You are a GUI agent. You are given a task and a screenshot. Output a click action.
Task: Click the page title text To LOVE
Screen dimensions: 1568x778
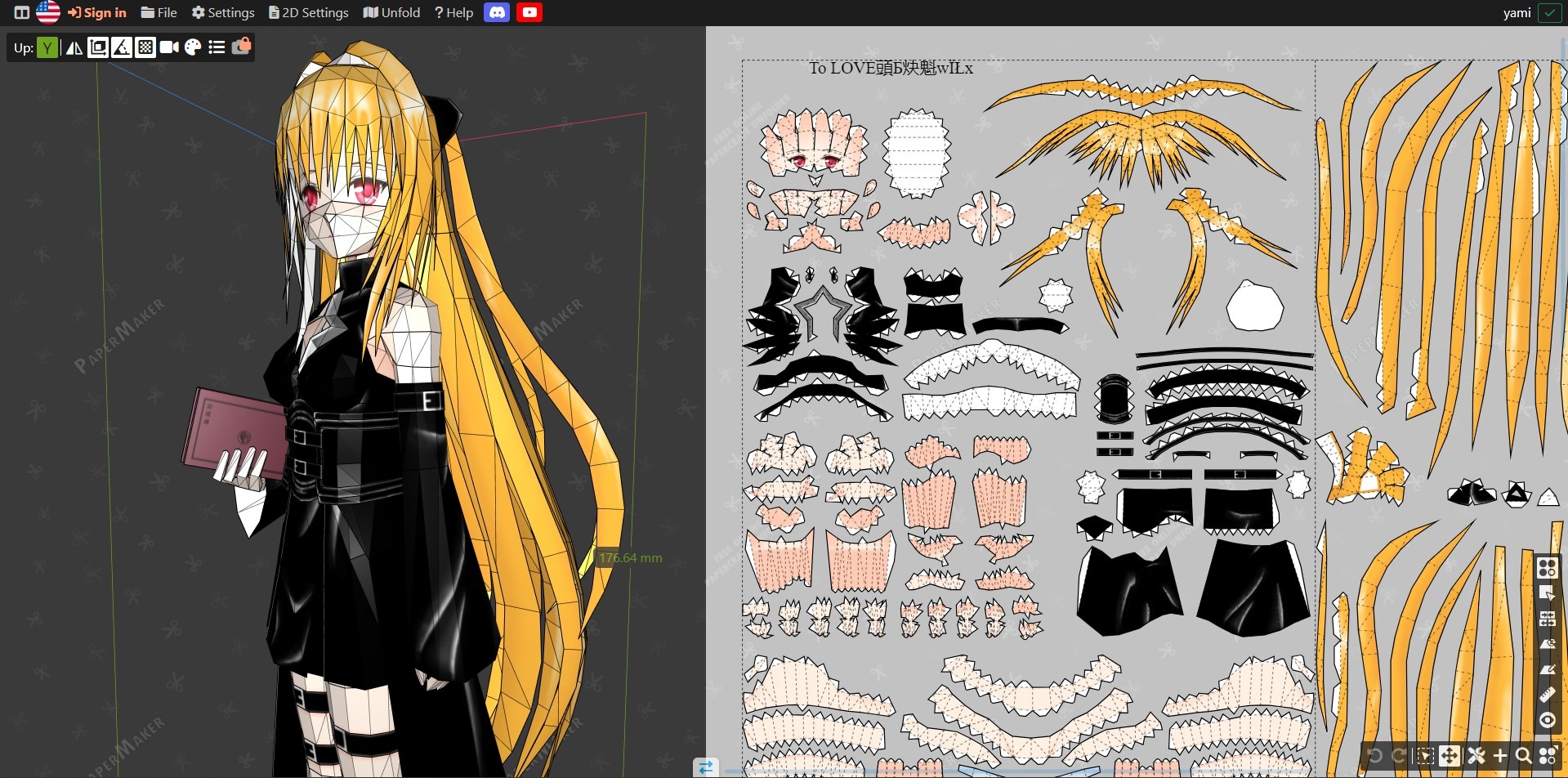tap(891, 68)
